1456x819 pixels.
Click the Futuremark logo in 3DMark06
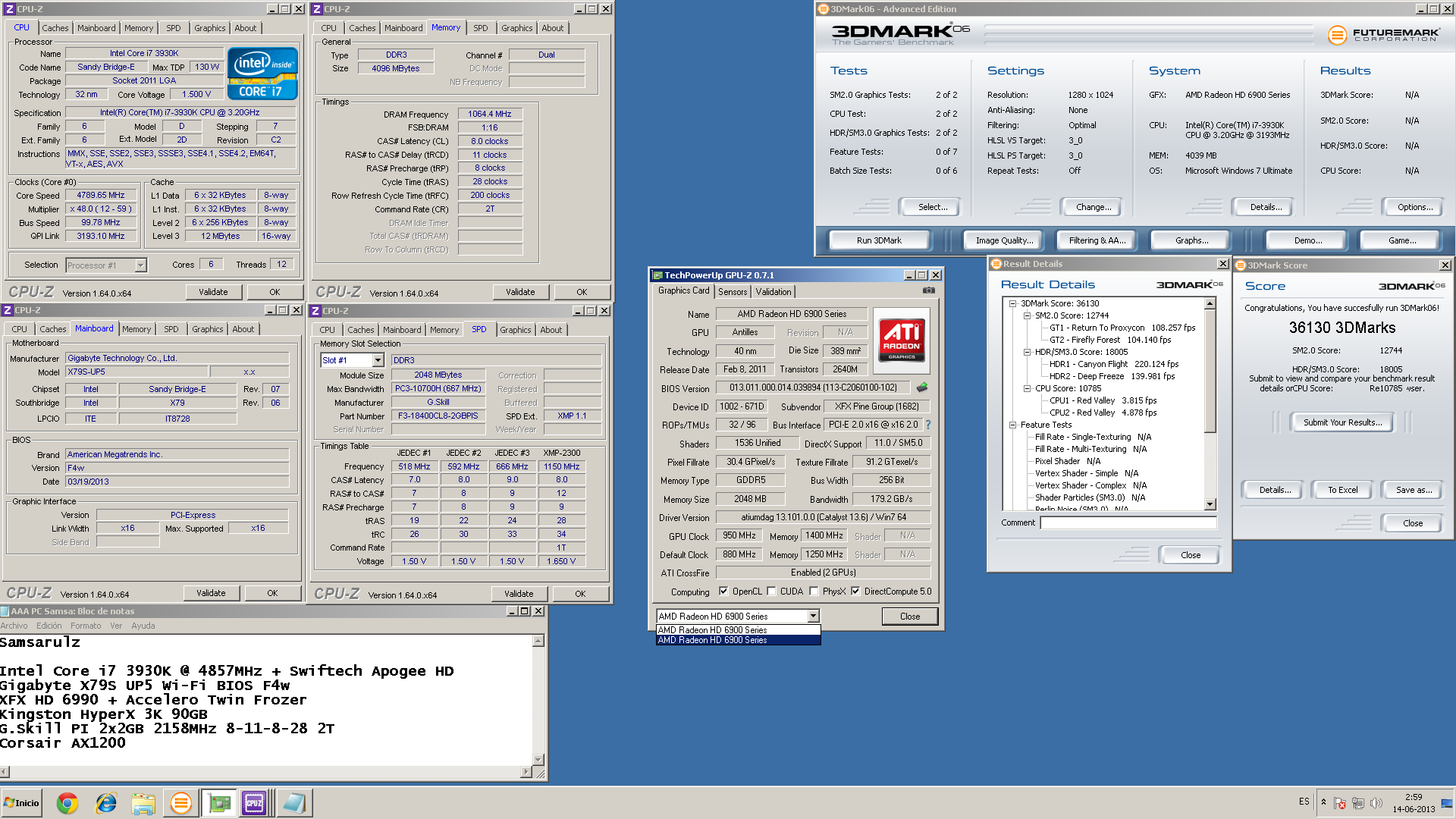click(x=1383, y=35)
